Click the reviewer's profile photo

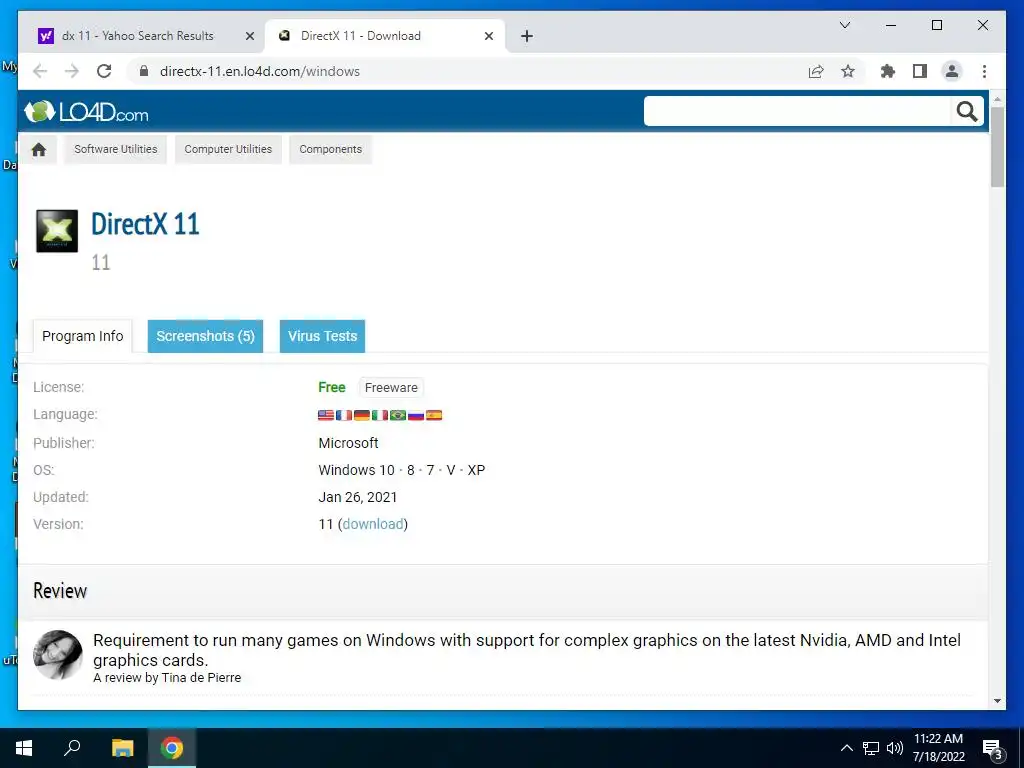(57, 655)
